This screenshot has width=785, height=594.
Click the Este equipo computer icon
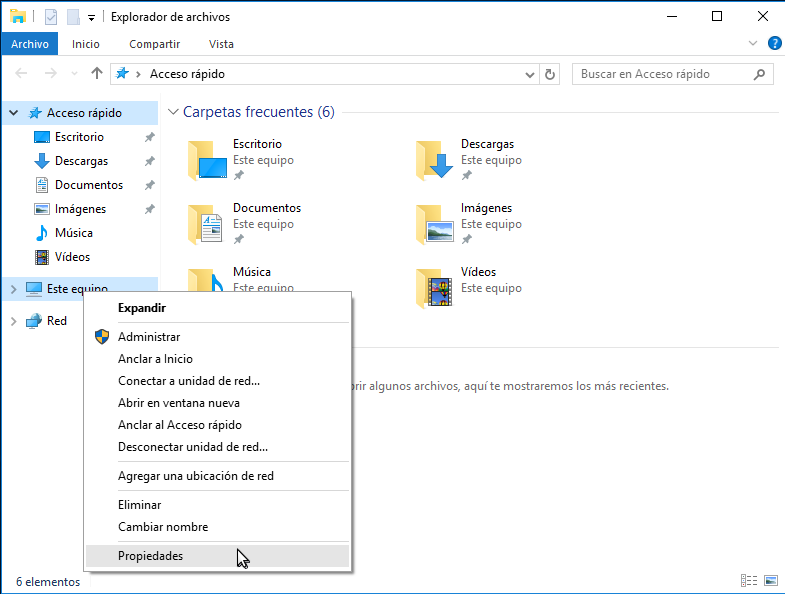(x=34, y=289)
